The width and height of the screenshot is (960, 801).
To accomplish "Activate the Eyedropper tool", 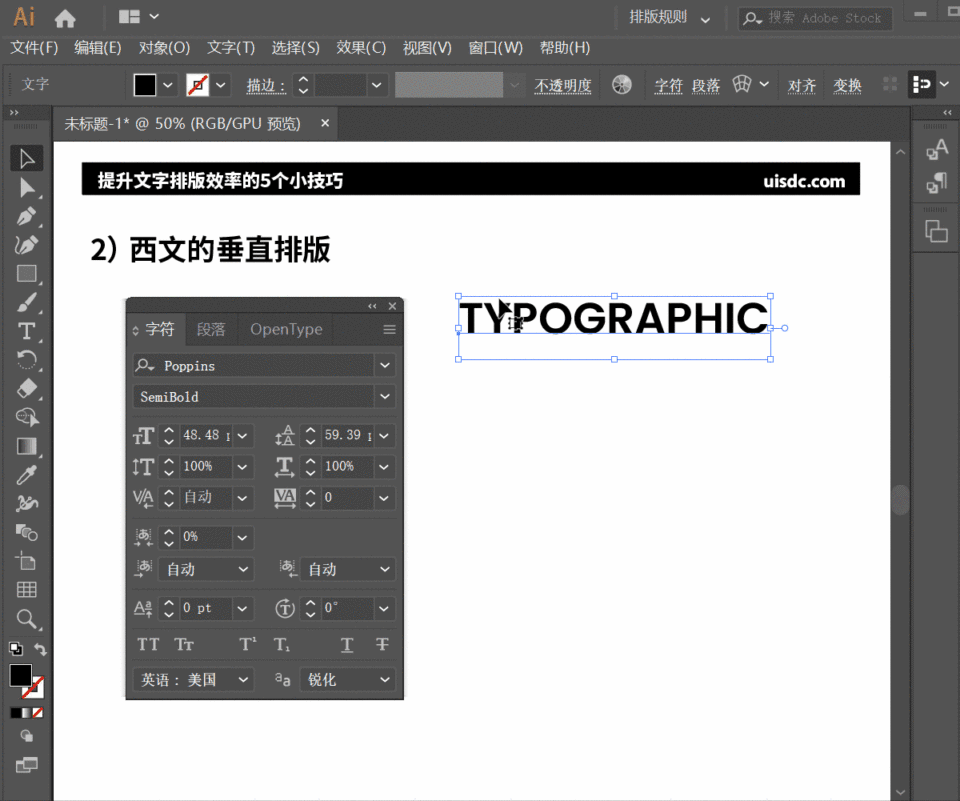I will 27,474.
